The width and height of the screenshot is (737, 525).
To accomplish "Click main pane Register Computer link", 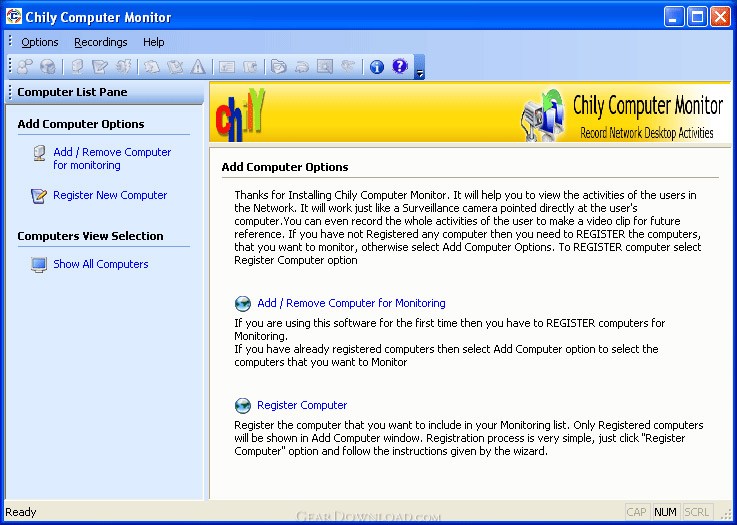I will pos(302,405).
